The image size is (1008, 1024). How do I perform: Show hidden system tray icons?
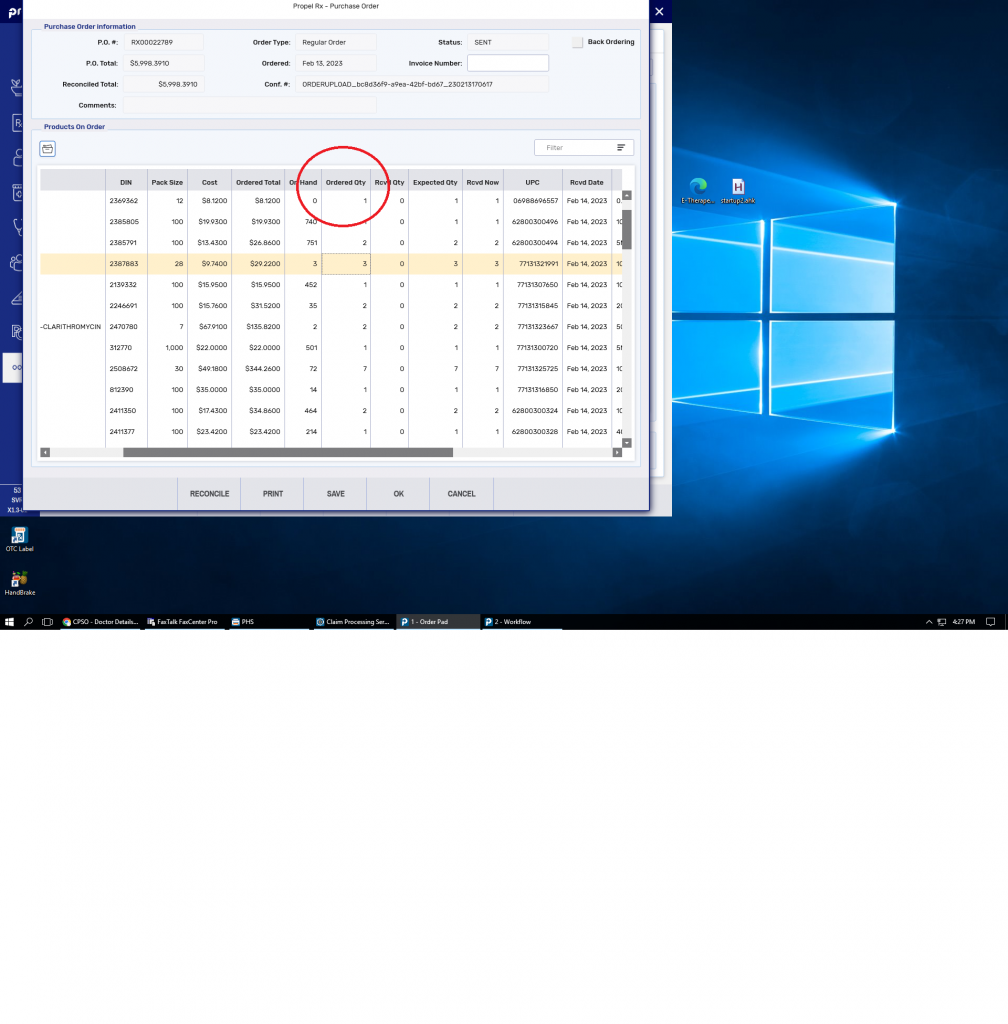[929, 622]
